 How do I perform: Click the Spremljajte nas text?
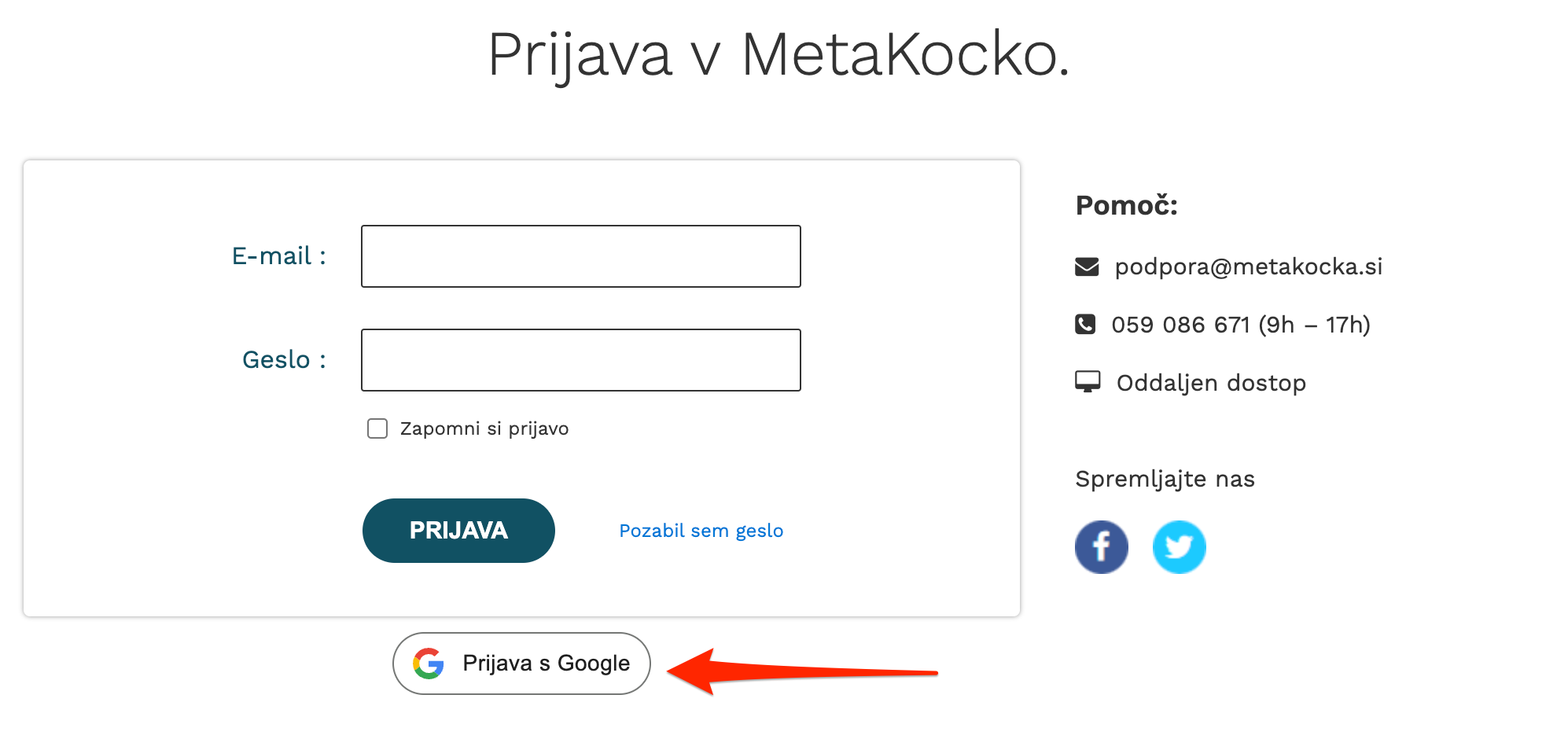(1165, 479)
